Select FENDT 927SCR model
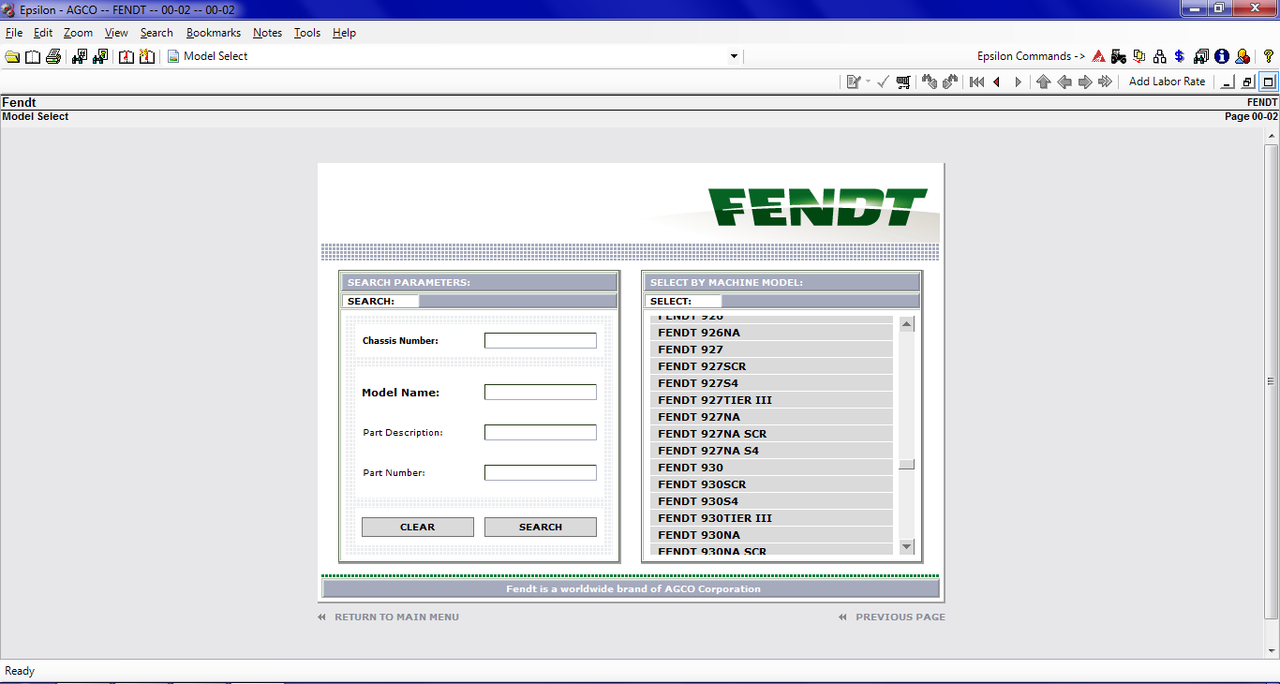Screen dimensions: 1280x684 (772, 366)
